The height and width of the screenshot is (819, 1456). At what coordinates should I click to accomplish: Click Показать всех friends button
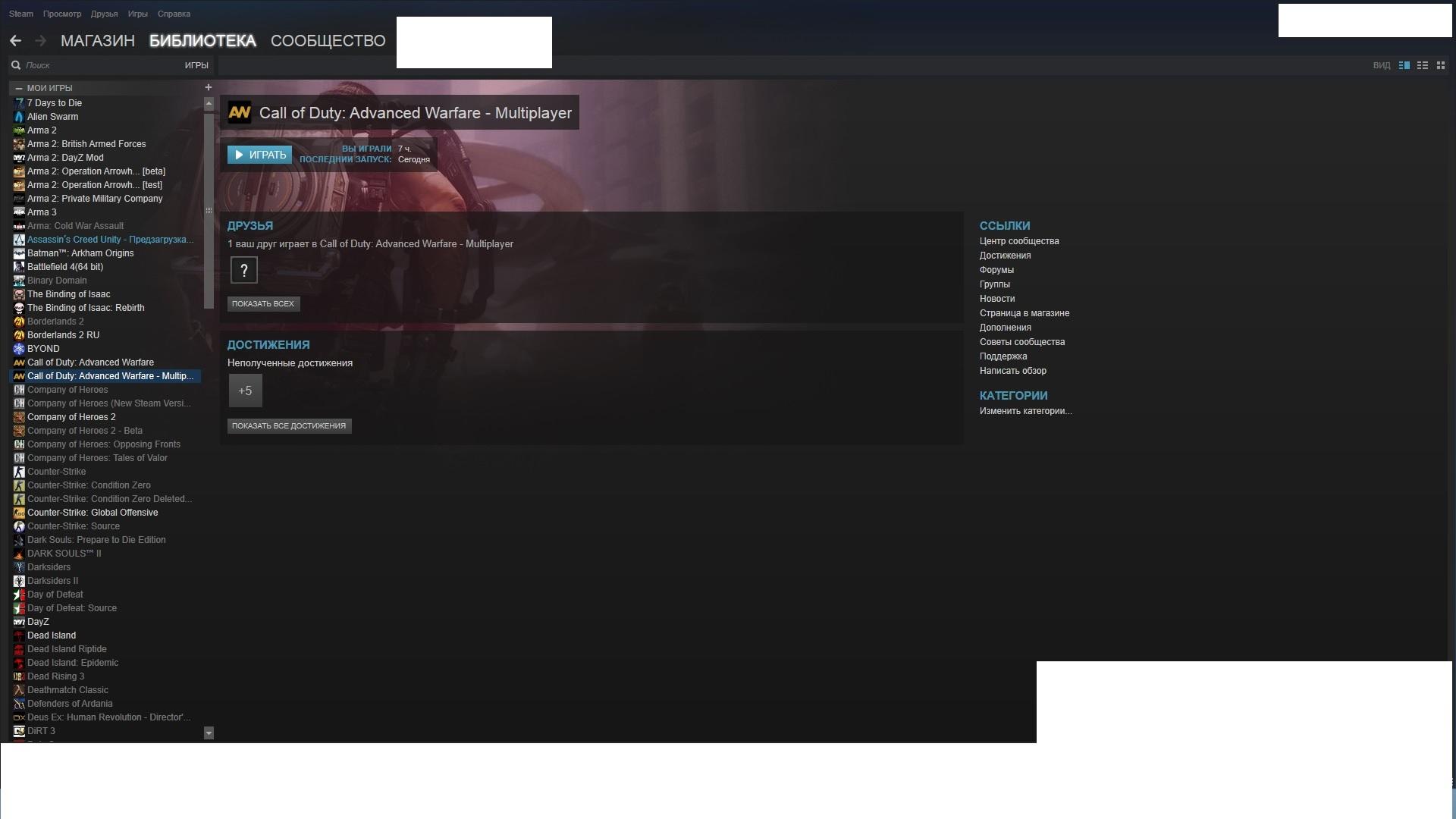coord(263,303)
